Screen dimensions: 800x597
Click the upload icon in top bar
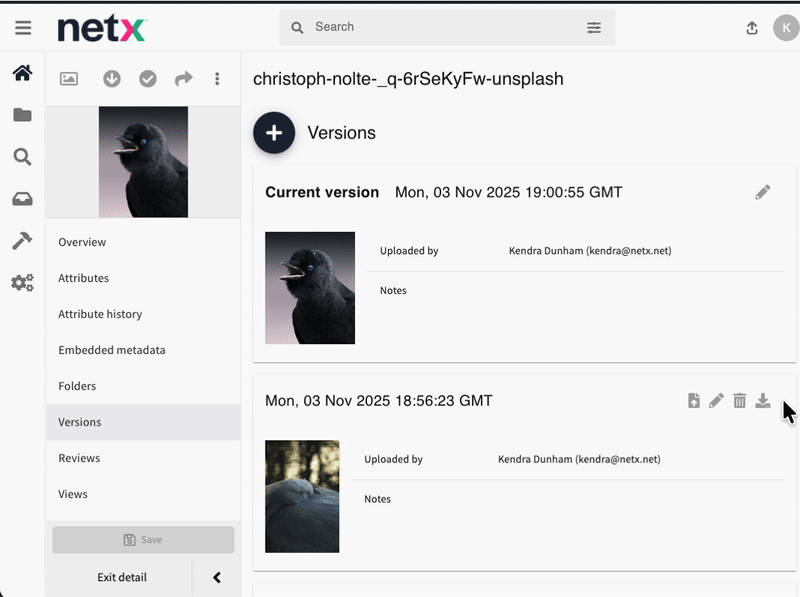click(x=752, y=28)
